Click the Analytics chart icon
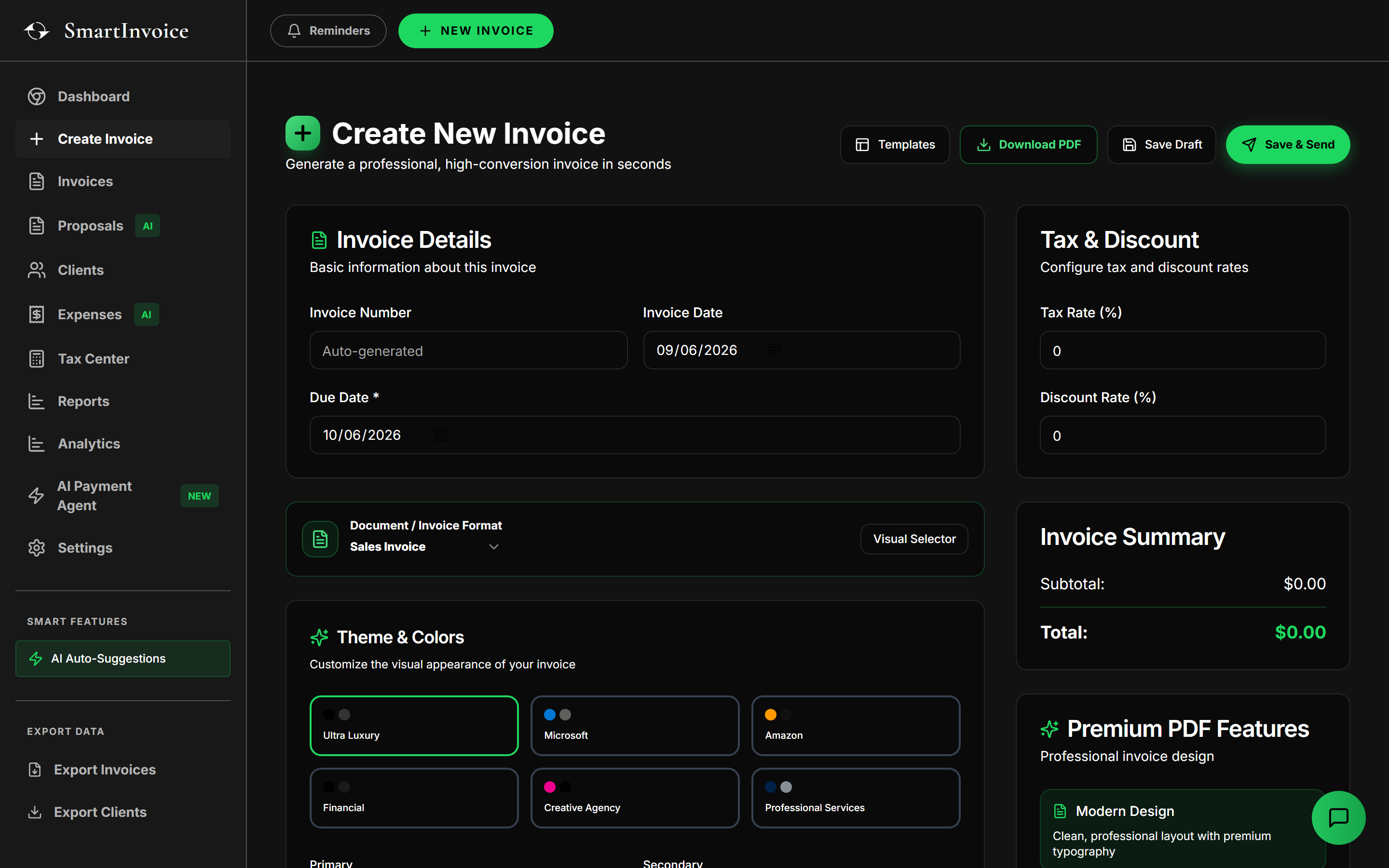This screenshot has height=868, width=1389. click(x=37, y=444)
